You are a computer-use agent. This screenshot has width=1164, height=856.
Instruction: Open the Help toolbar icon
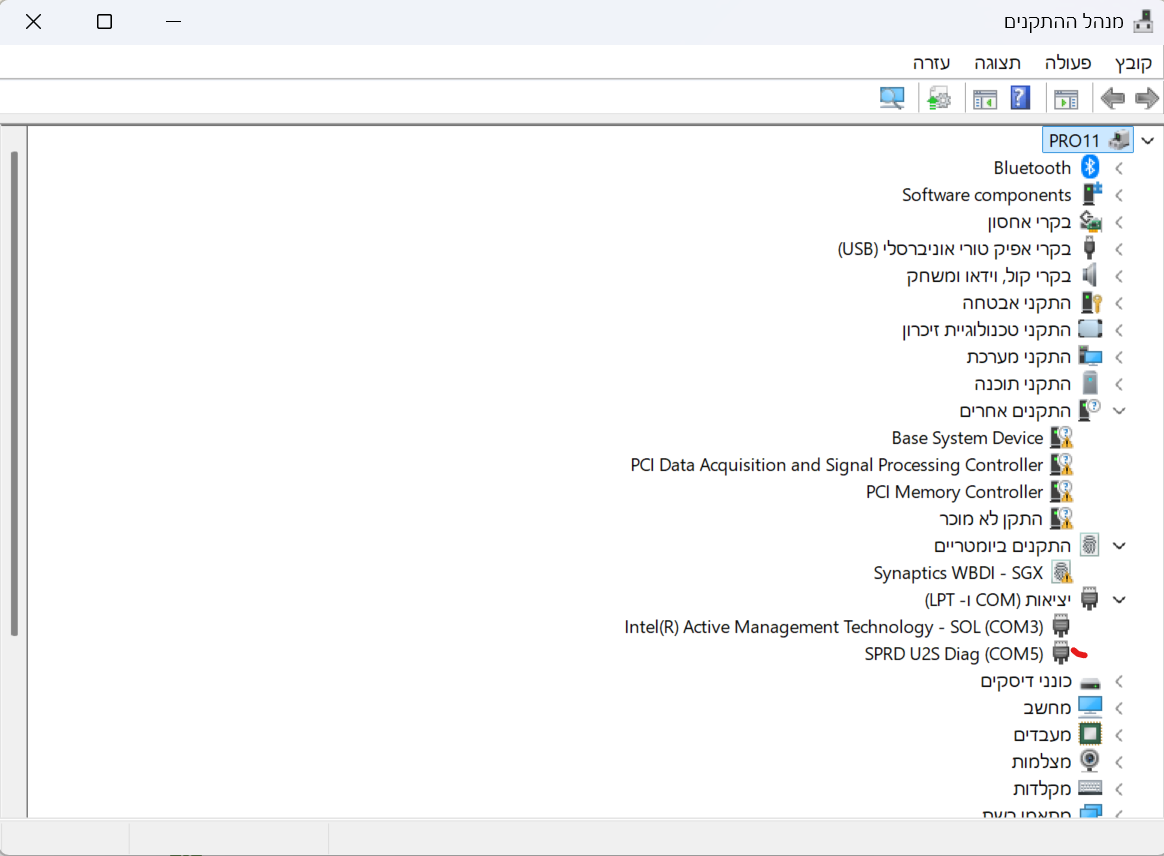click(x=1019, y=97)
